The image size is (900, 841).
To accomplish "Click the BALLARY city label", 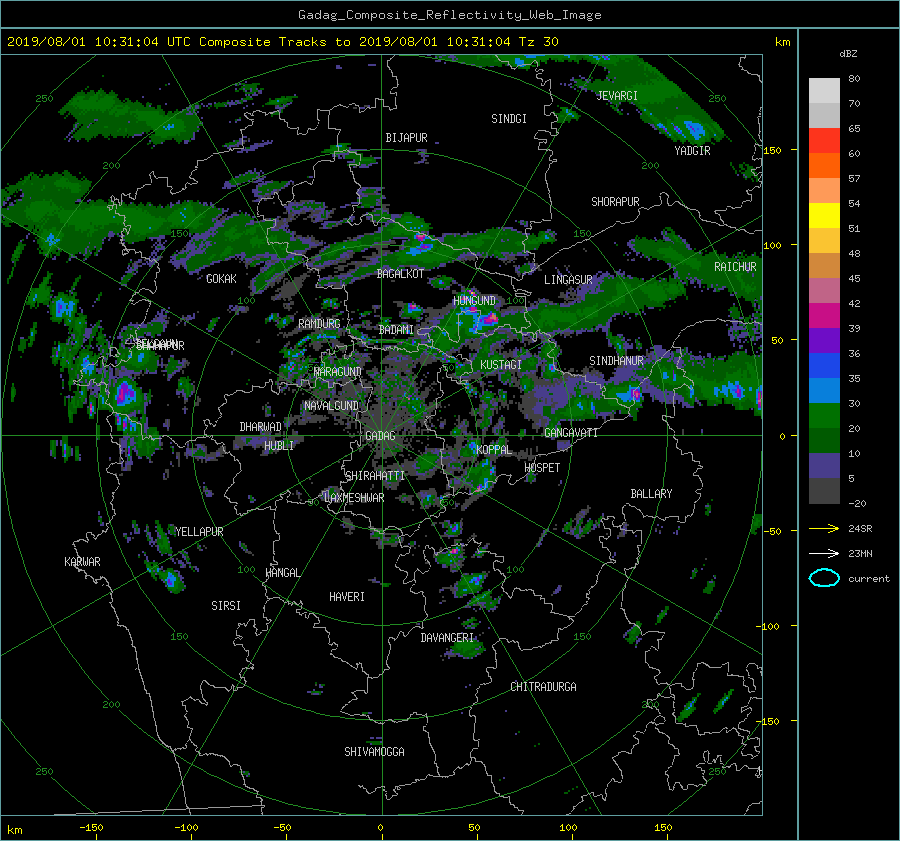I will [x=651, y=494].
